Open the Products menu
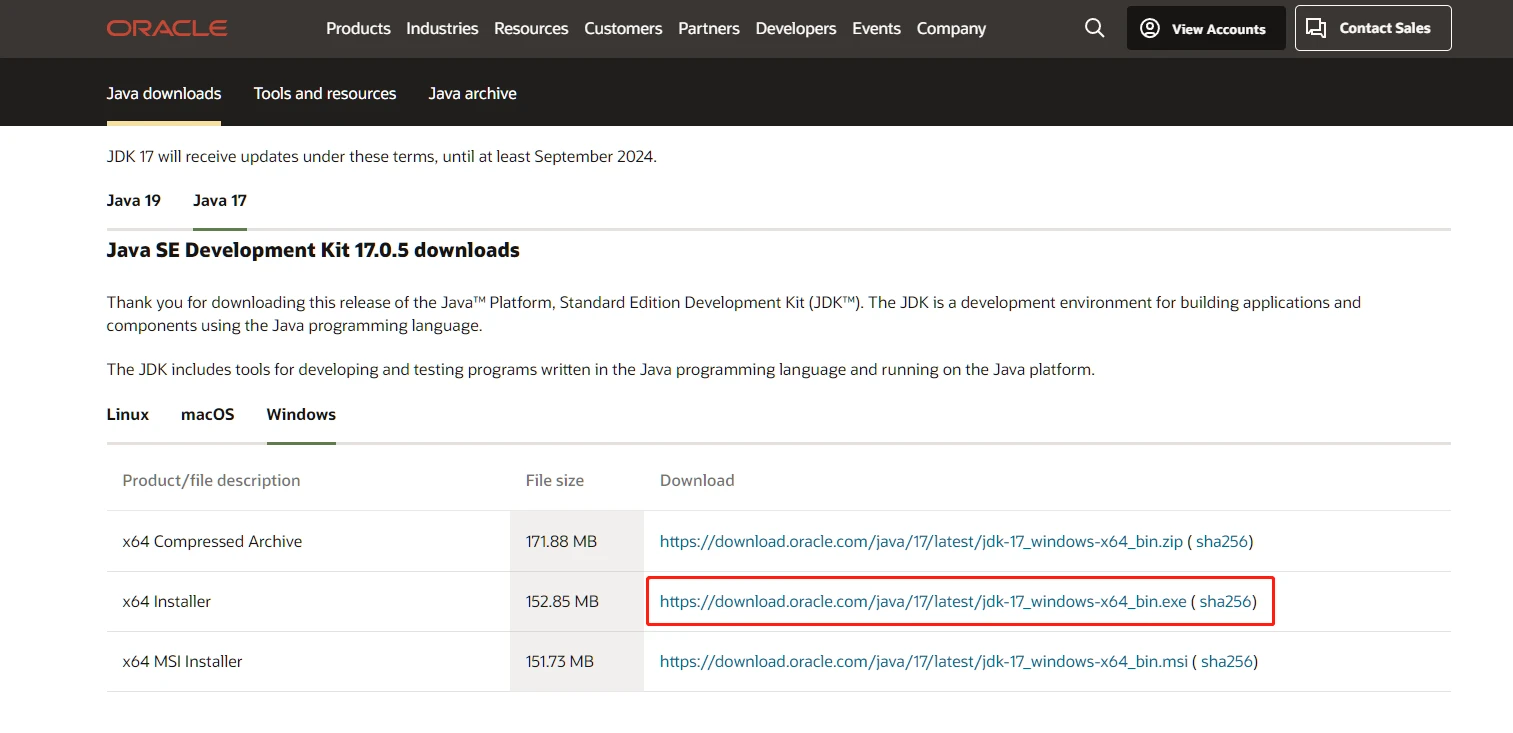 (x=358, y=28)
